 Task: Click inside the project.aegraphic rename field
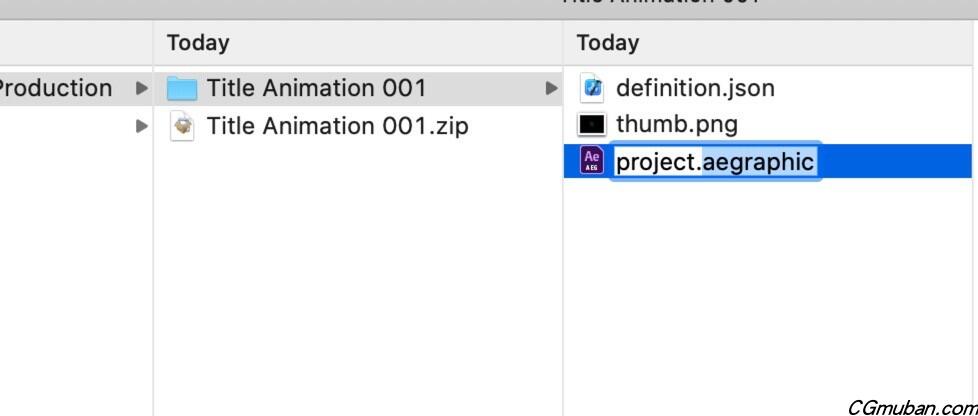715,161
